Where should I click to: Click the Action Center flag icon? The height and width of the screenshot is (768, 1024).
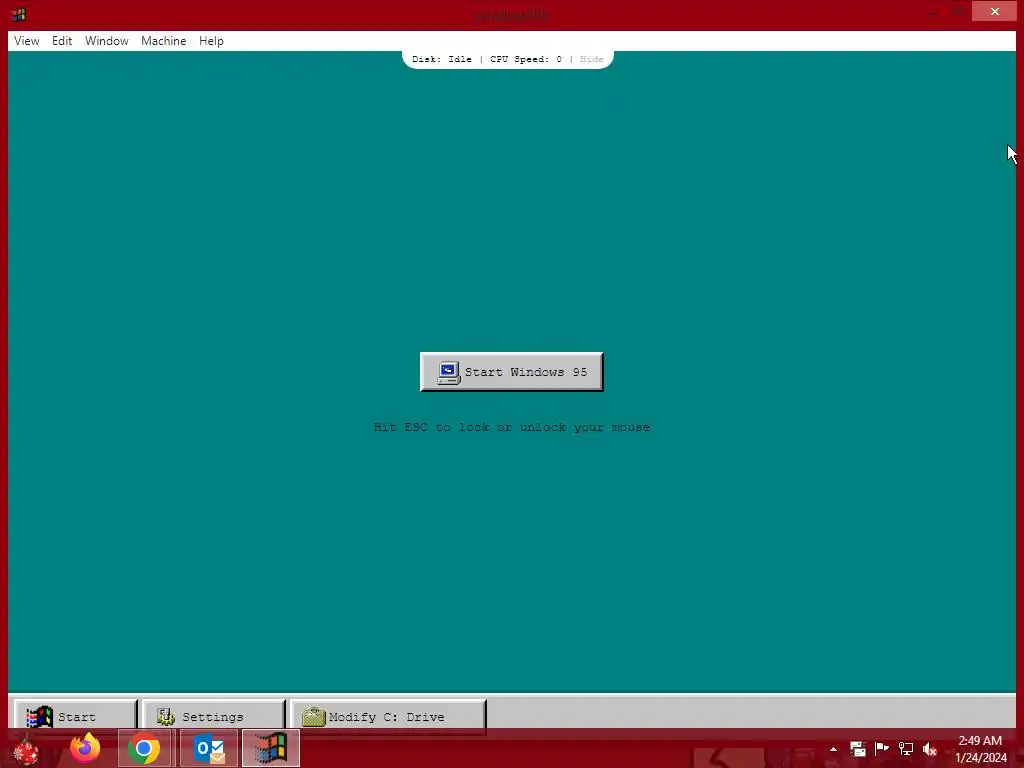(882, 749)
